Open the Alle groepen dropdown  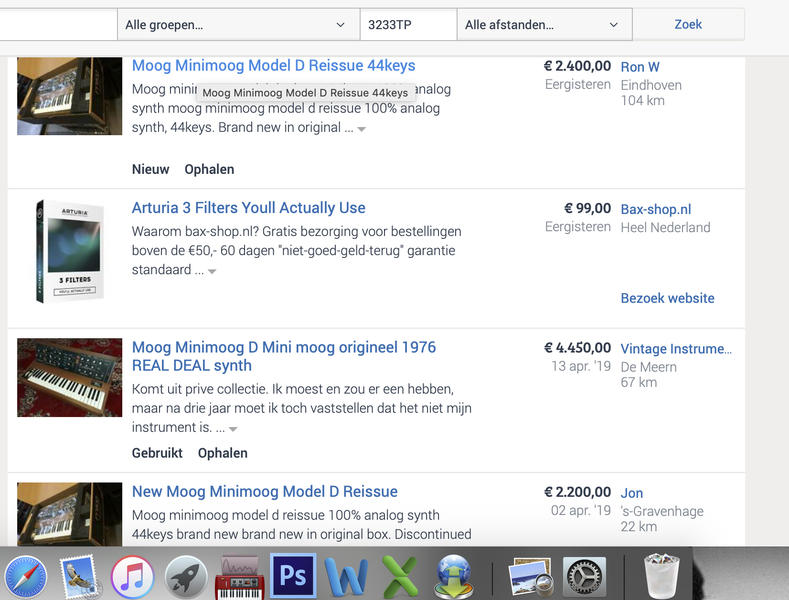(x=239, y=24)
